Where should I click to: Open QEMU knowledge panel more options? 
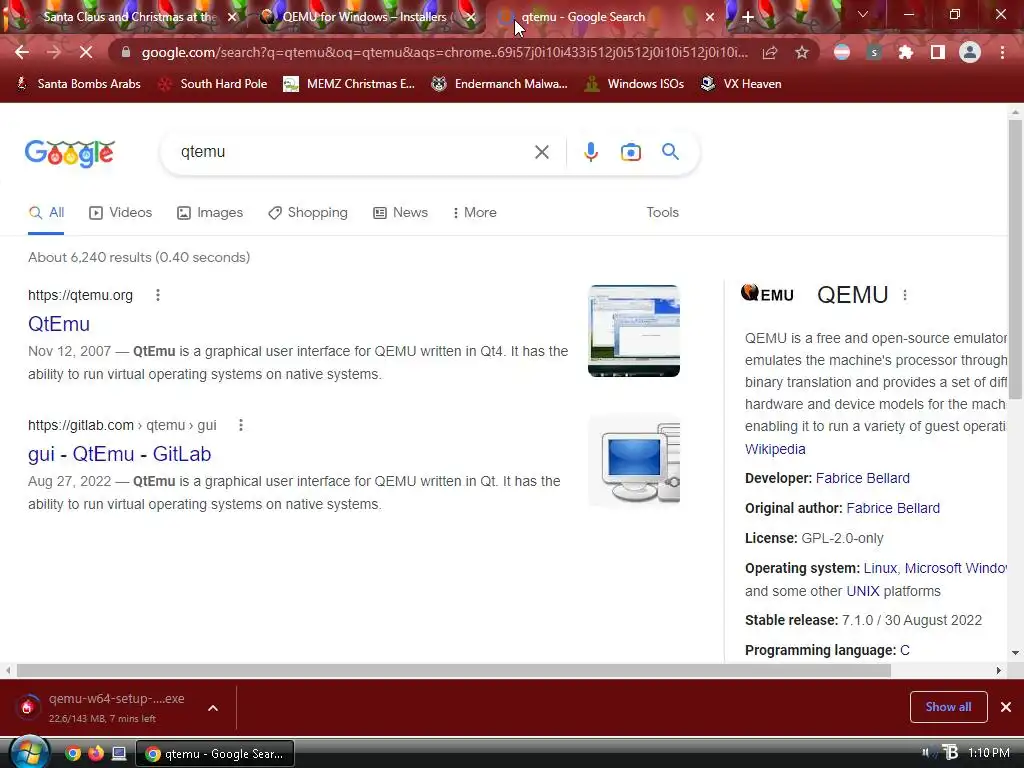click(904, 295)
